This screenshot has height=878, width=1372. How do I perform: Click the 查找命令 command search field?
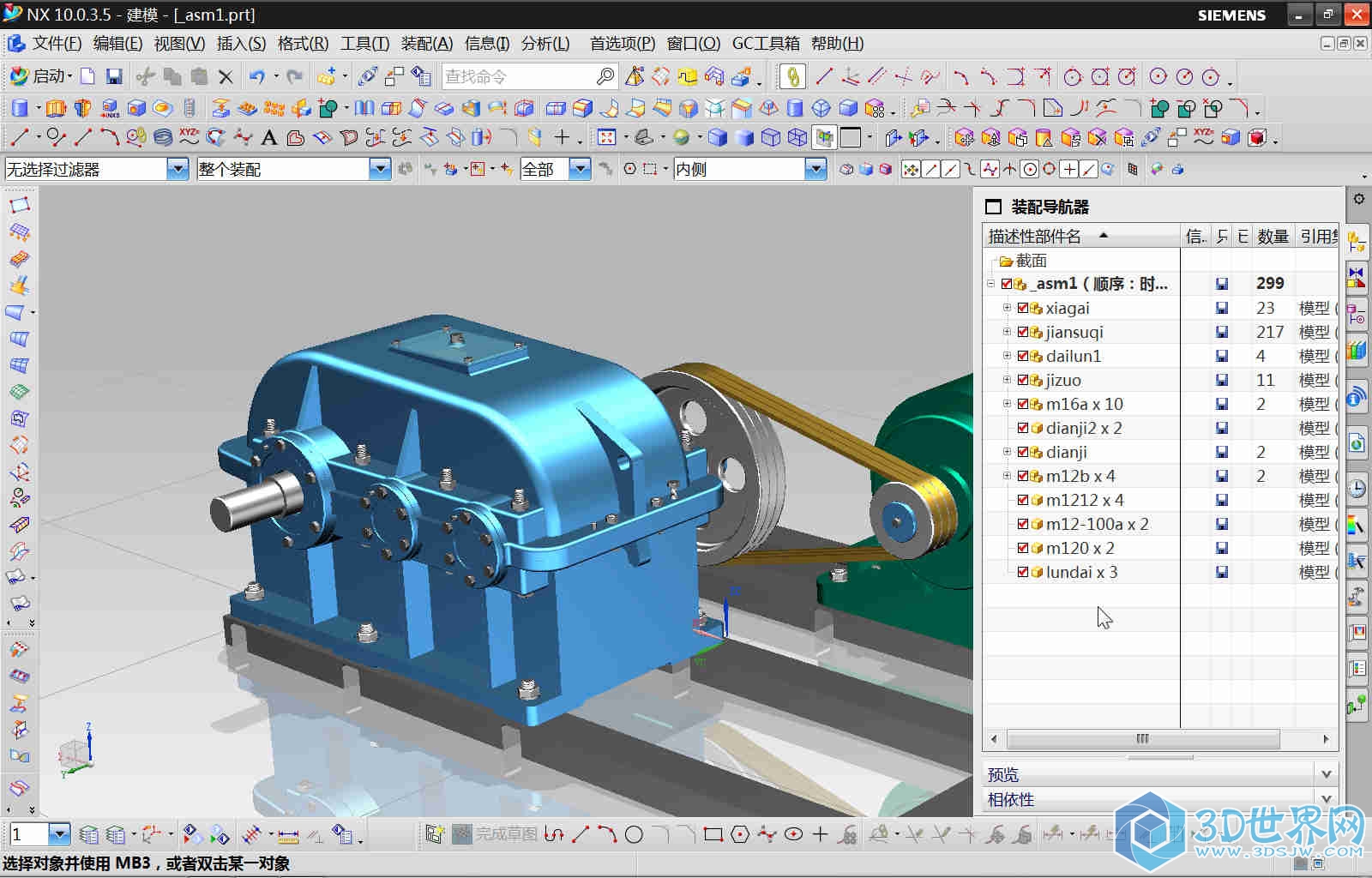click(x=519, y=76)
